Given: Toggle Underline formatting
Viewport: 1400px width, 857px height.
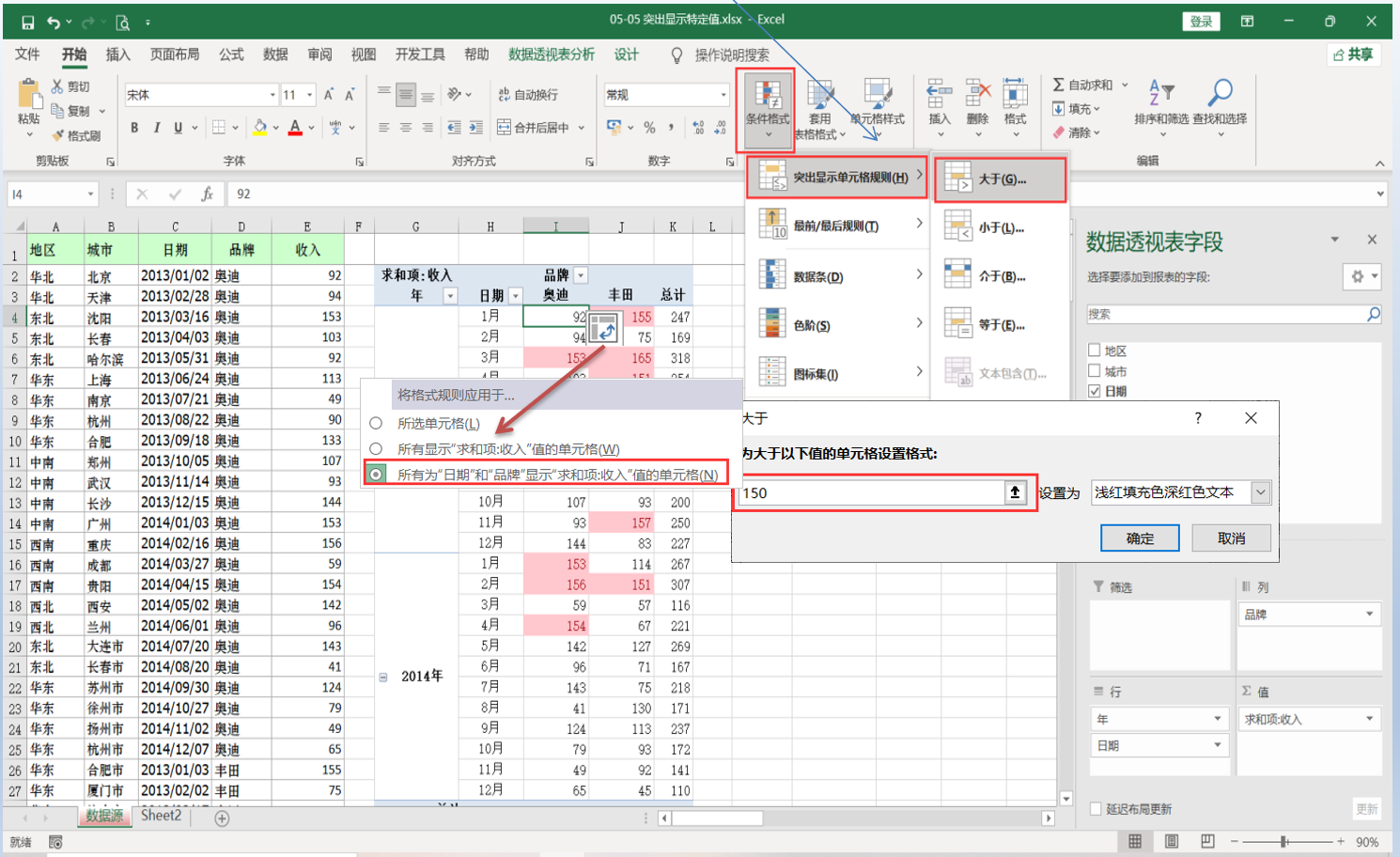Looking at the screenshot, I should [178, 128].
